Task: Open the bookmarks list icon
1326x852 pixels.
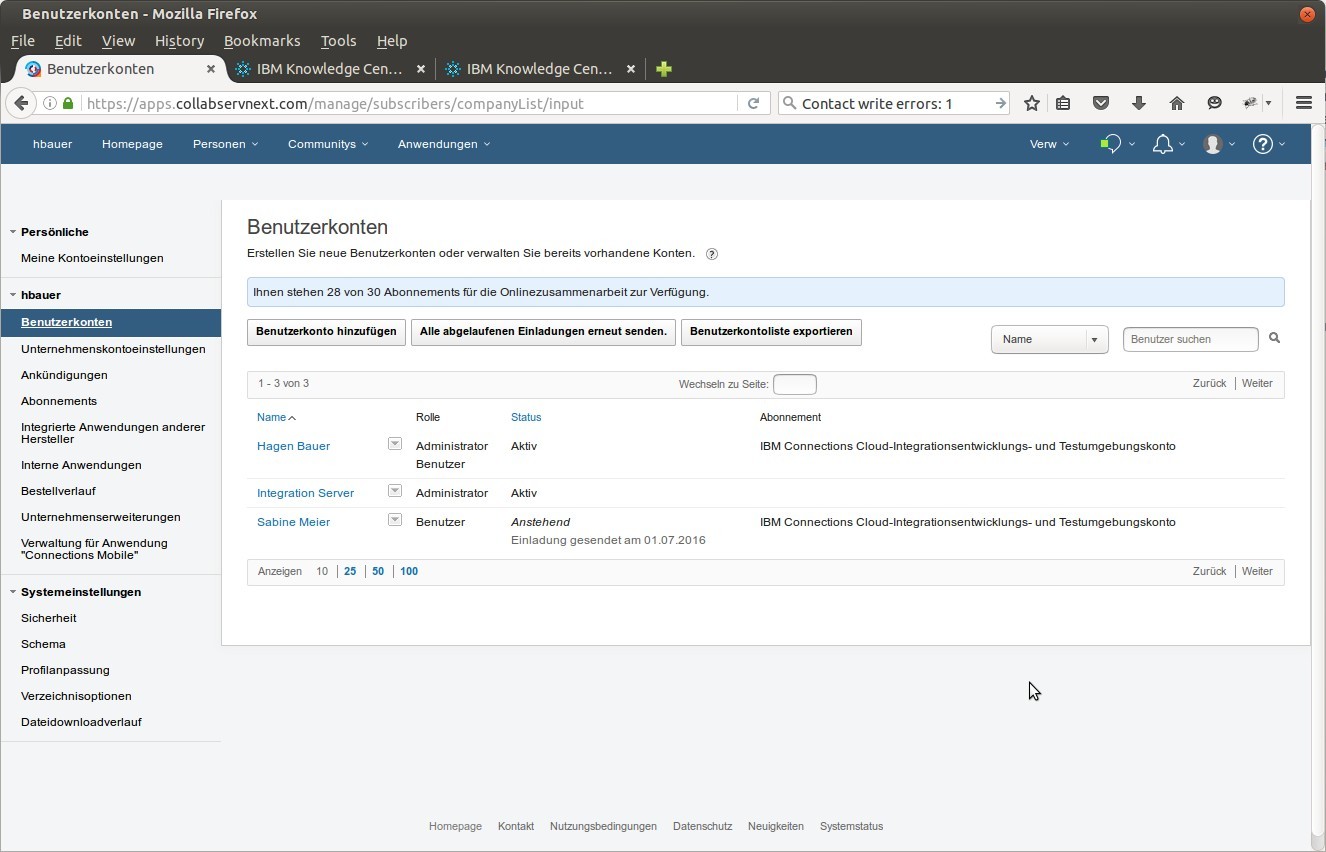Action: 1063,103
